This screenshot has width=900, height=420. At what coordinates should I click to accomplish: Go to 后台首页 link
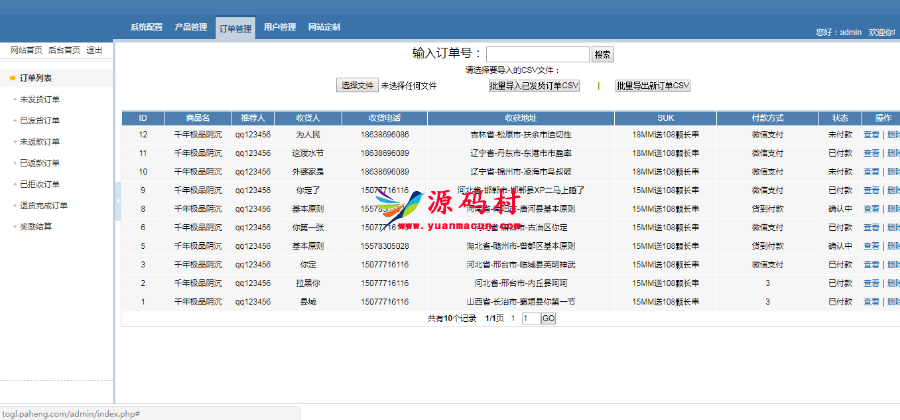click(x=64, y=50)
